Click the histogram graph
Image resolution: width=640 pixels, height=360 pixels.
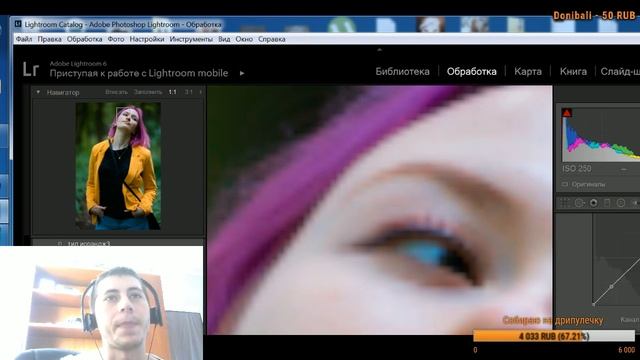[x=601, y=135]
